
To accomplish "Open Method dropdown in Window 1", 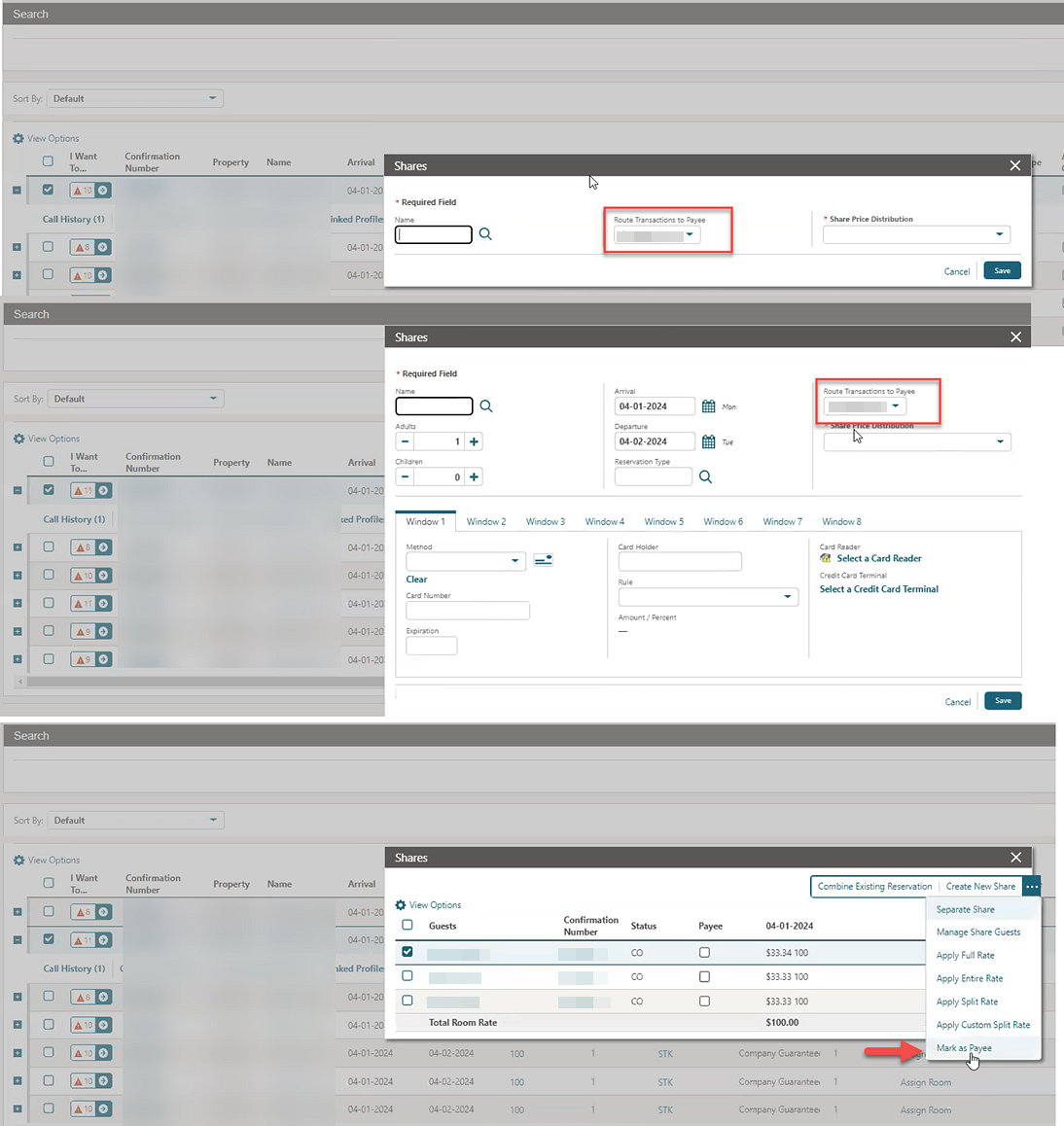I will click(466, 561).
